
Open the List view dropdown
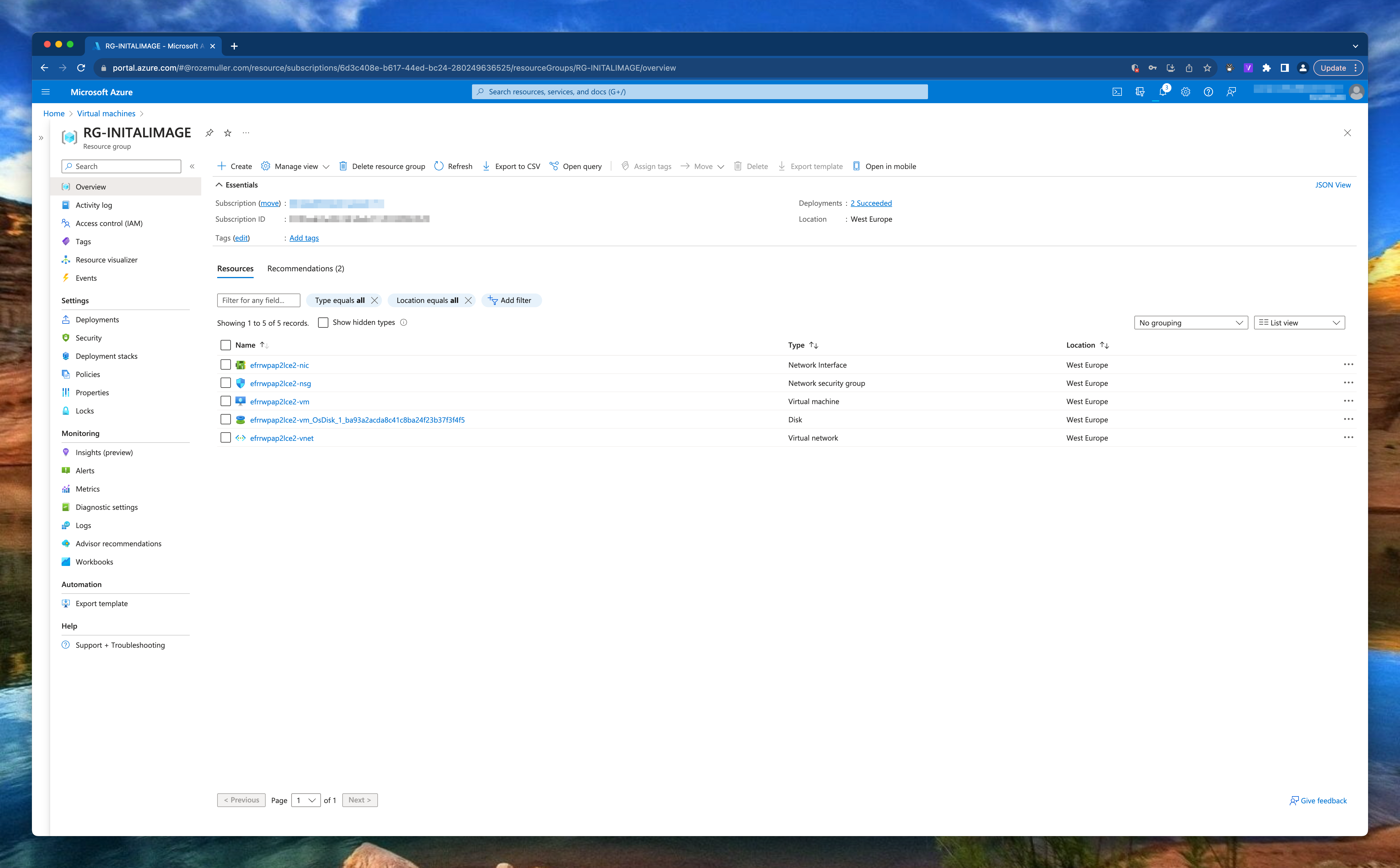pos(1299,323)
